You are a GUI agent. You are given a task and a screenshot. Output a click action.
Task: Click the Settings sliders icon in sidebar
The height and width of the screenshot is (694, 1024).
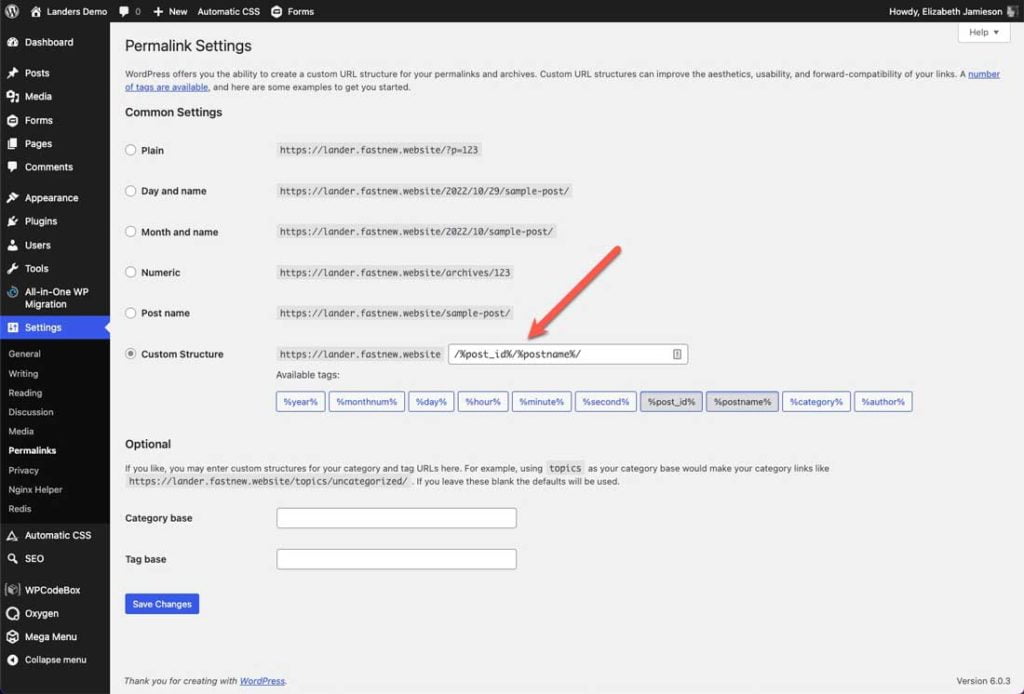tap(12, 327)
